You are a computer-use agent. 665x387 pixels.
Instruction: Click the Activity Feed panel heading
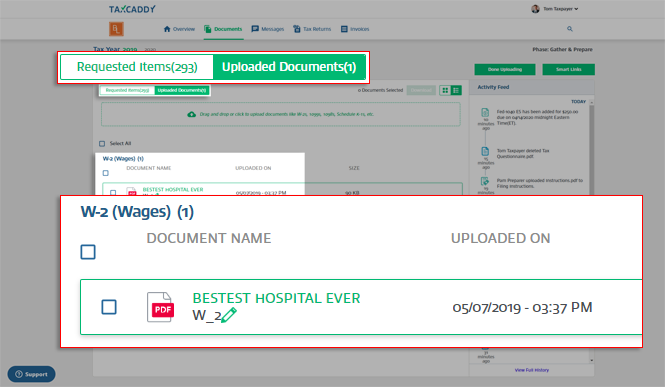click(493, 87)
